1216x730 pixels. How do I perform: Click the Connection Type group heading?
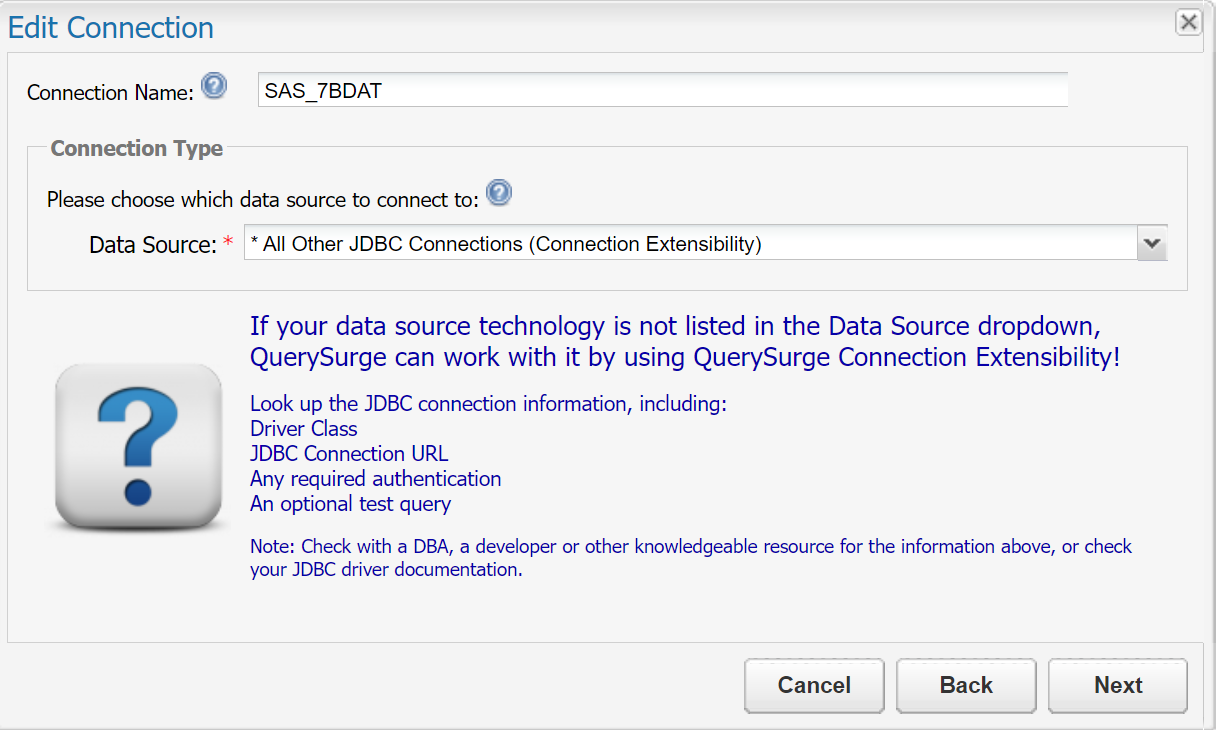pos(137,149)
